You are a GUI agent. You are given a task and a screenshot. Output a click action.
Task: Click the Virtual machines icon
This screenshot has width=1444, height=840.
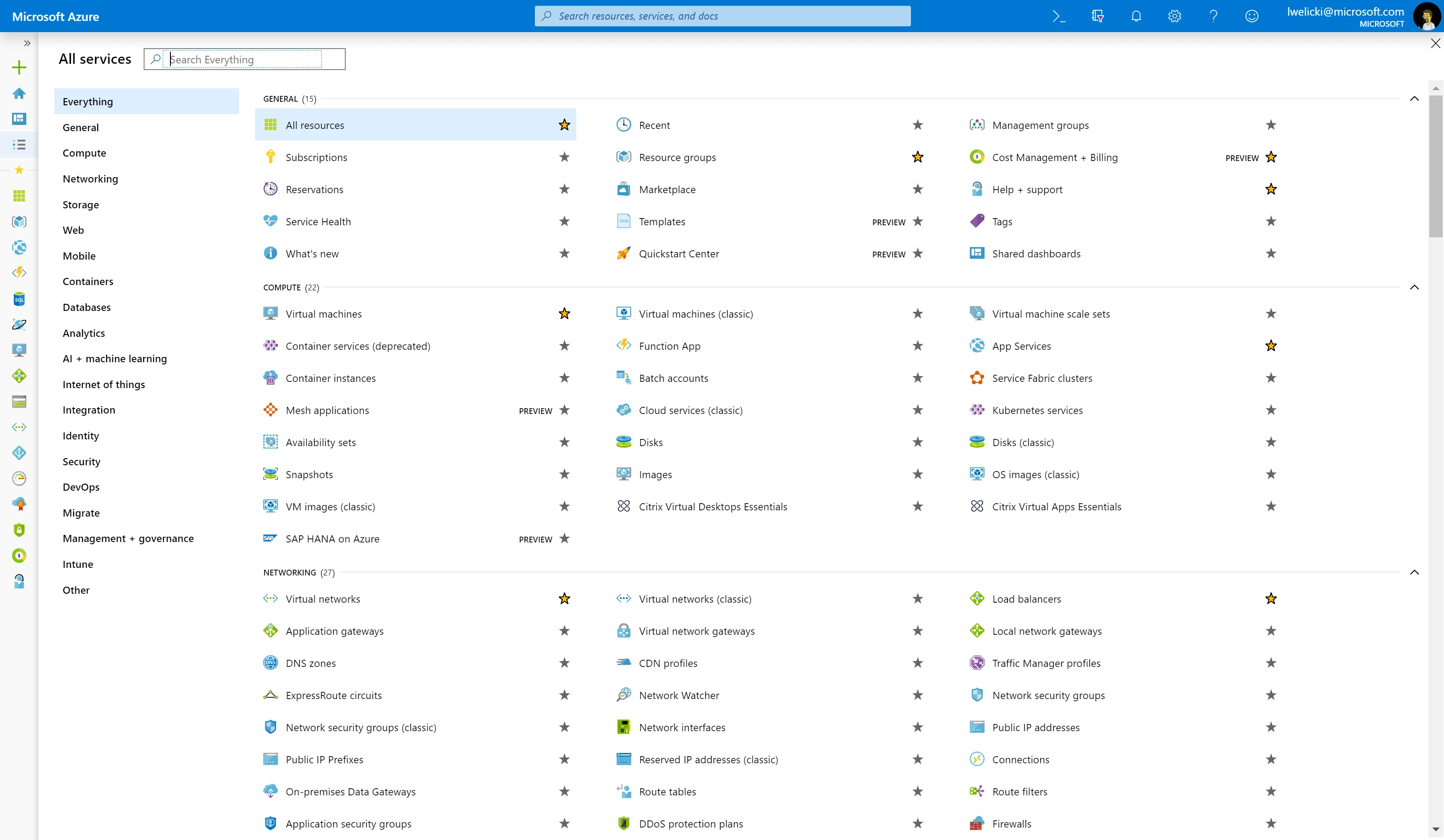[271, 314]
